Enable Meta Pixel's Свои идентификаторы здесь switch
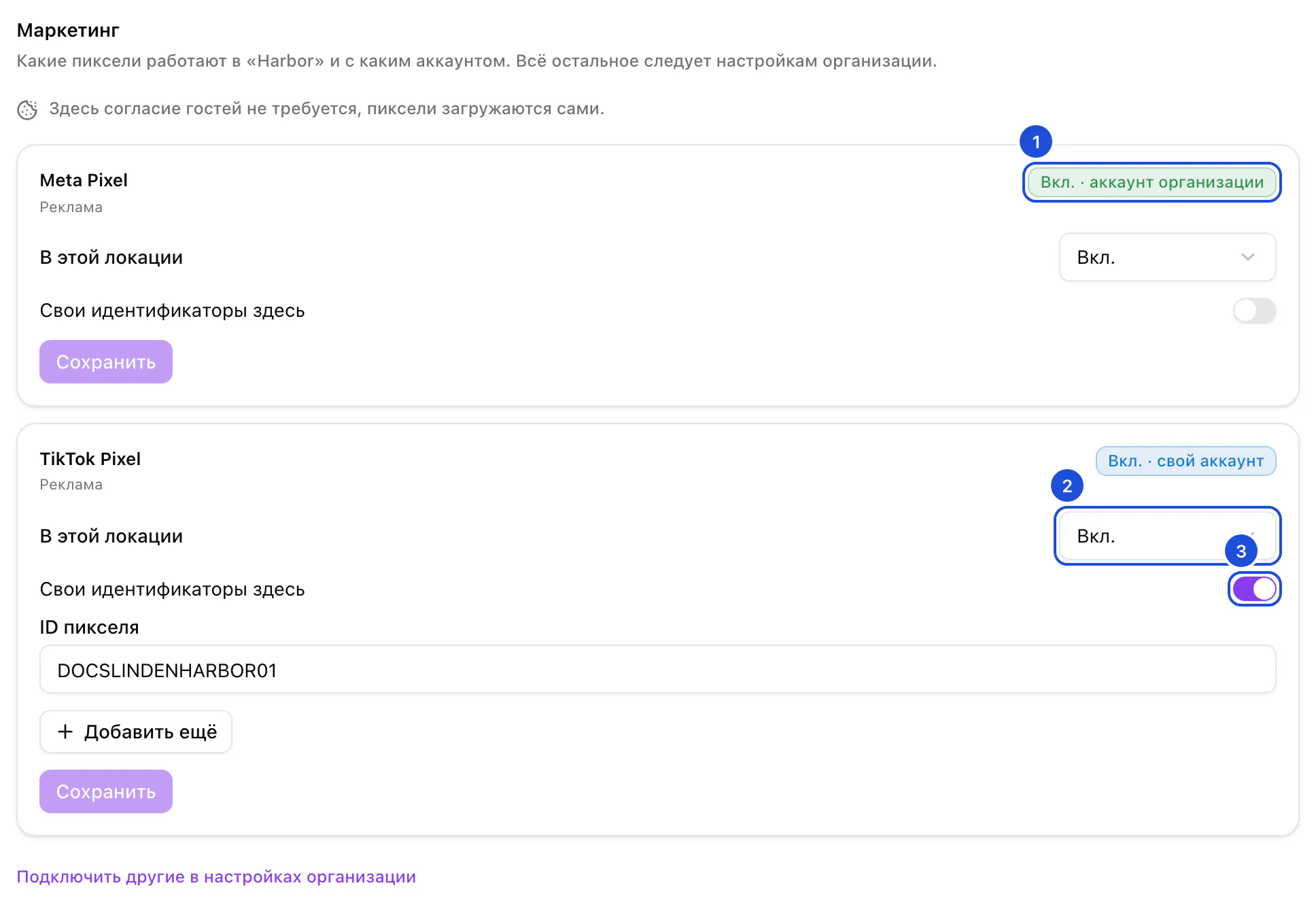This screenshot has width=1316, height=907. click(x=1255, y=311)
